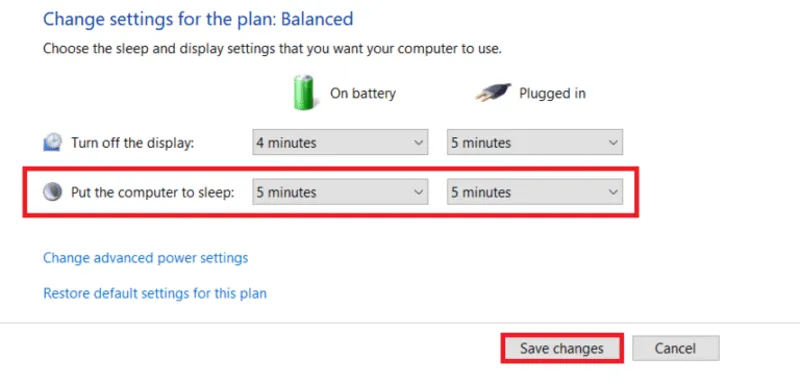Click the Plugged in column label
This screenshot has width=800, height=386.
552,93
